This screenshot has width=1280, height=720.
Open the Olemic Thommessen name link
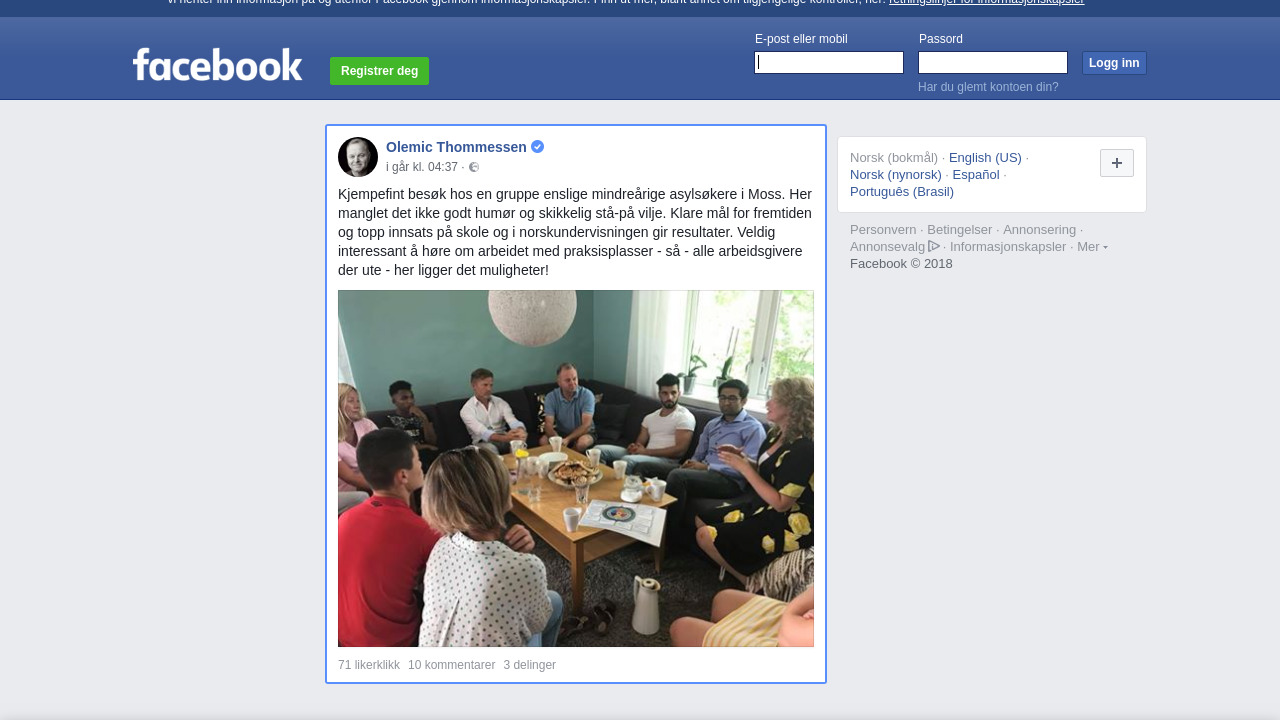[456, 147]
